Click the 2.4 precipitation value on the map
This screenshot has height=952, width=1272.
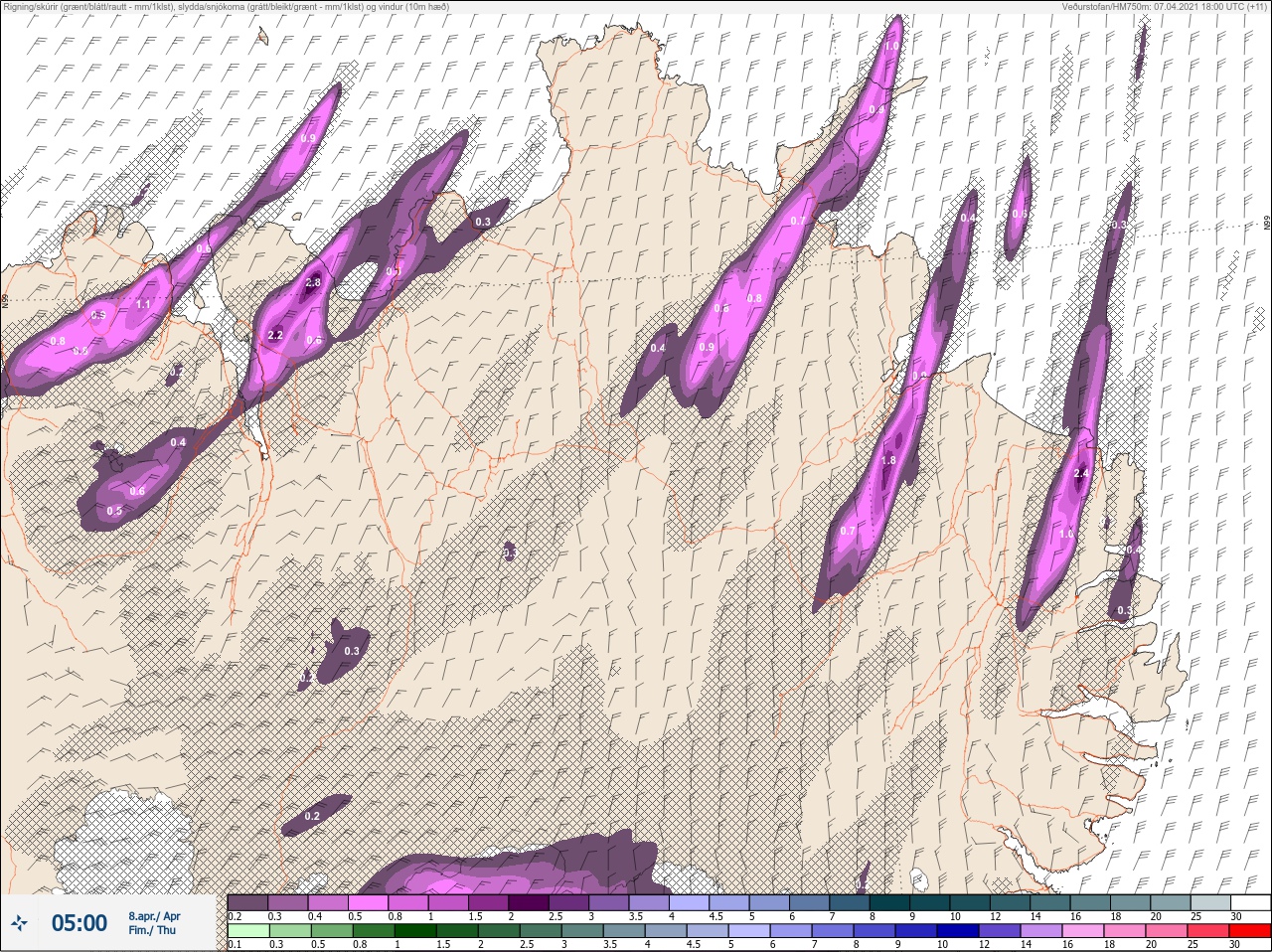[x=1082, y=474]
